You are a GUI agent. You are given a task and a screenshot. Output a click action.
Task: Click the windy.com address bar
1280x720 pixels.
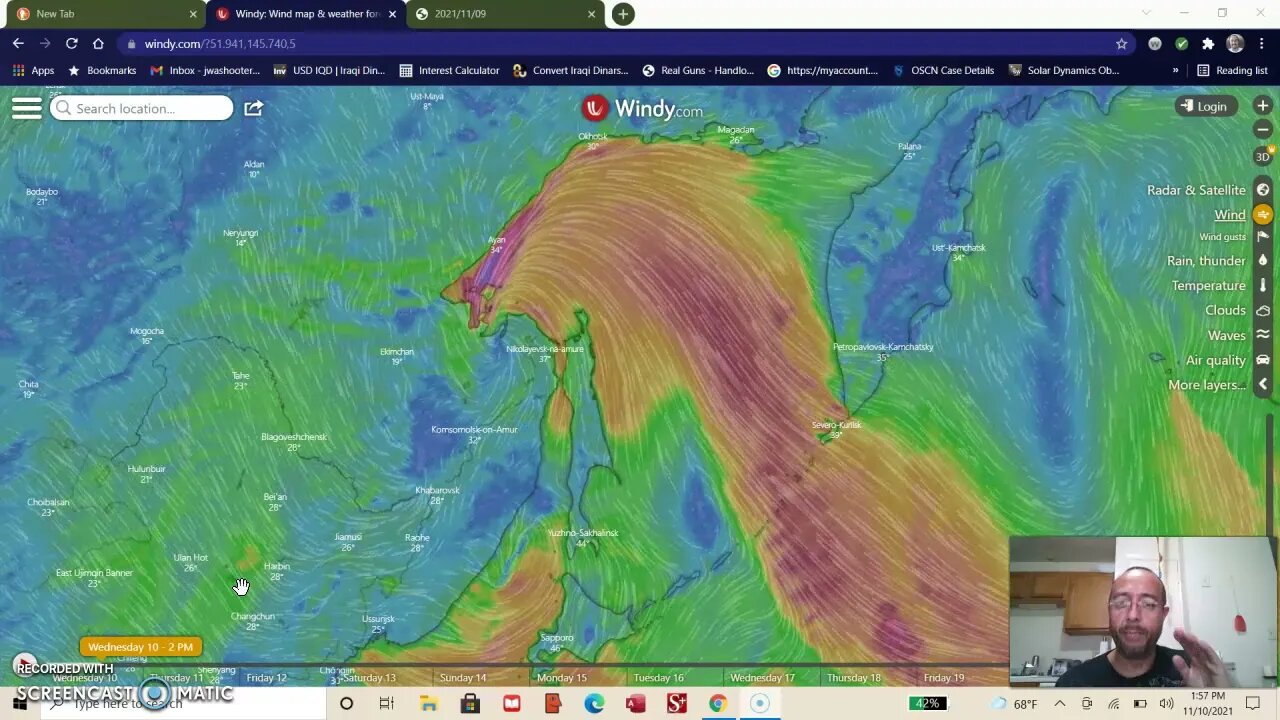(x=620, y=44)
